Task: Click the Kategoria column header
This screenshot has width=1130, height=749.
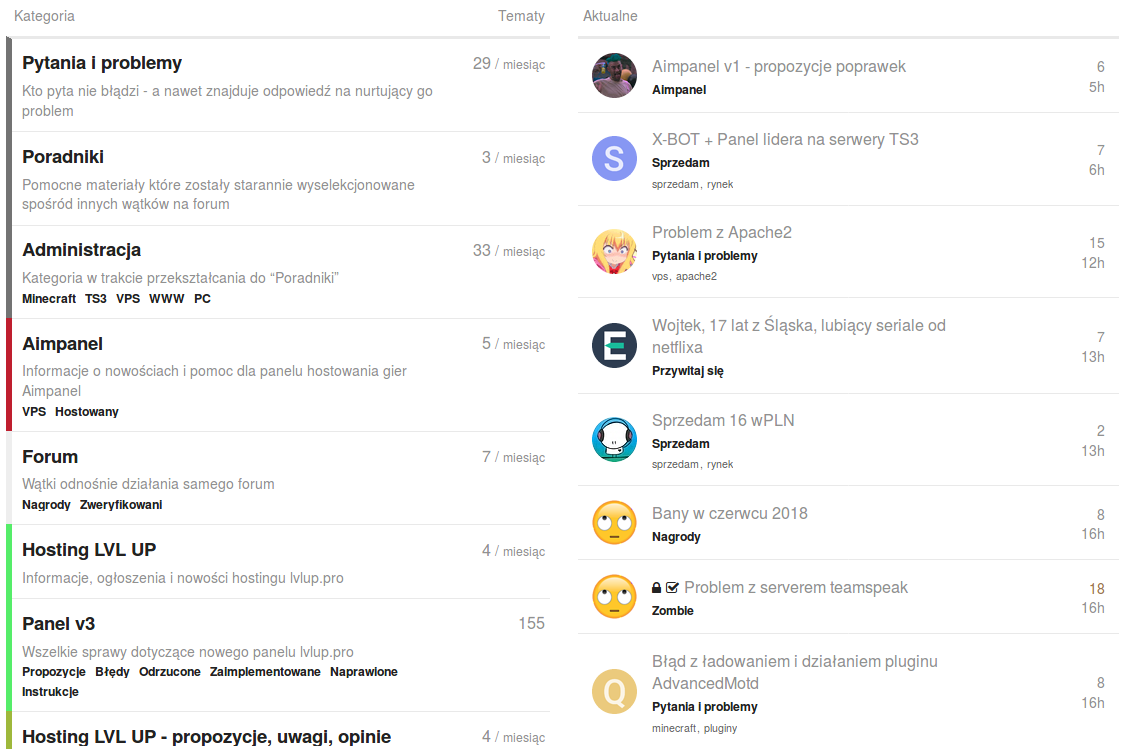Action: coord(44,16)
